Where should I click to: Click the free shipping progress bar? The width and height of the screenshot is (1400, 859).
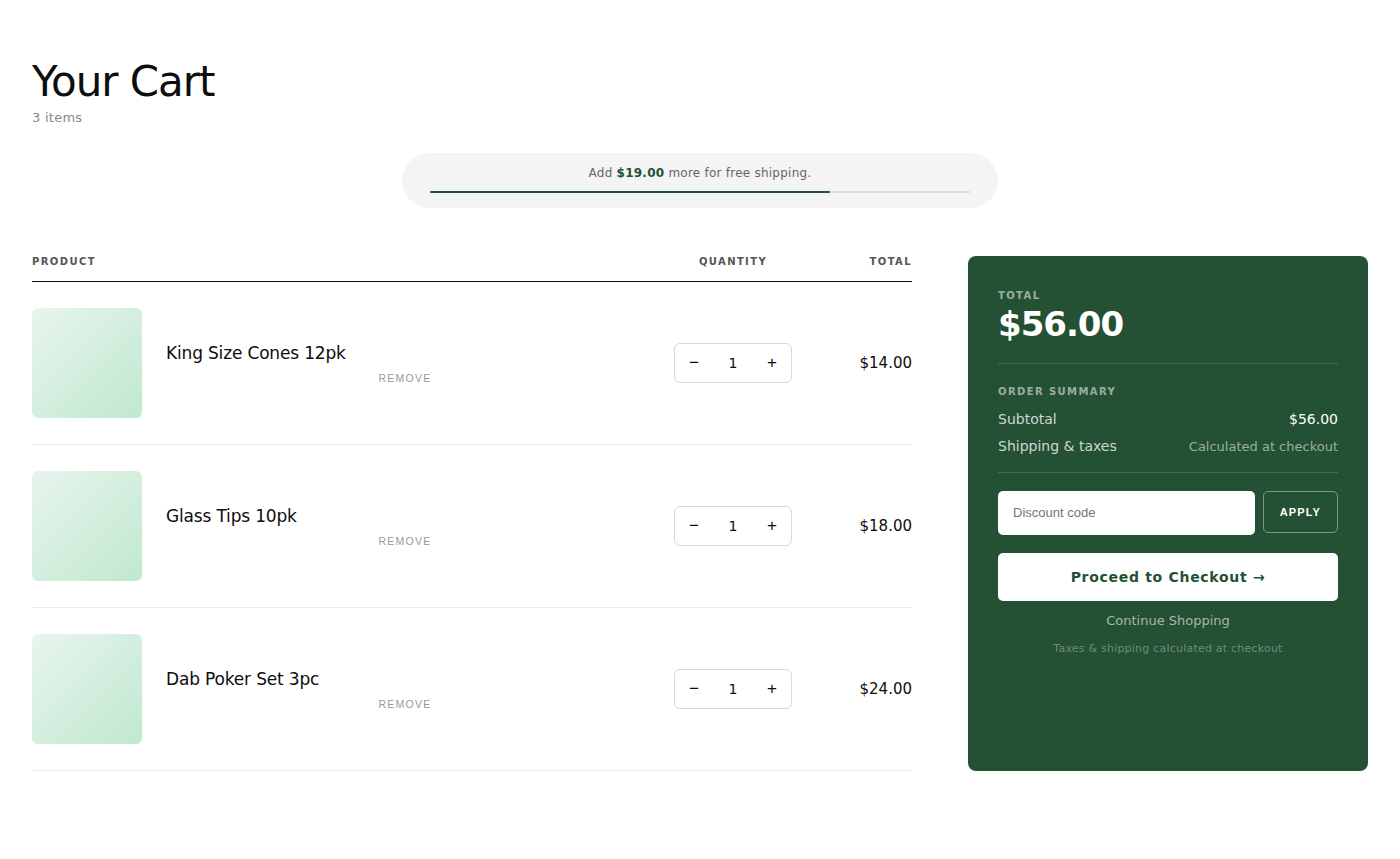click(x=700, y=191)
